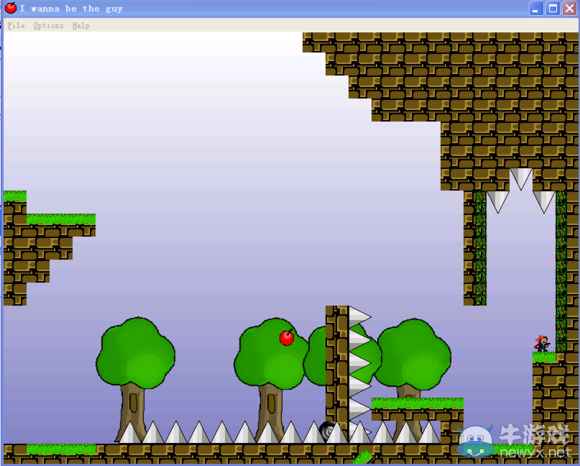Screen dimensions: 580x466
Task: Click the red apple icon in title bar
Action: click(x=11, y=8)
